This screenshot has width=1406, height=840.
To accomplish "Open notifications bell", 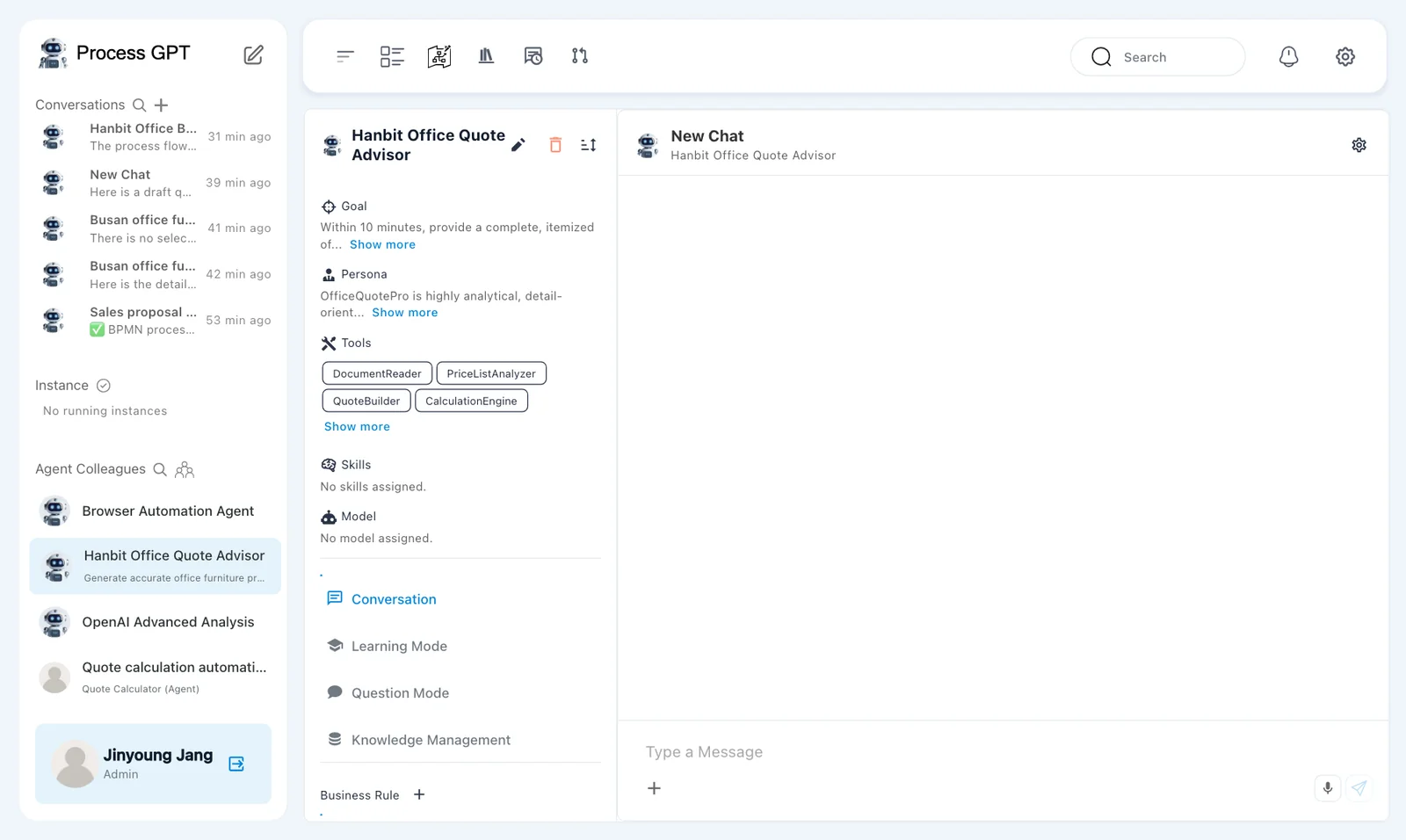I will click(x=1288, y=56).
